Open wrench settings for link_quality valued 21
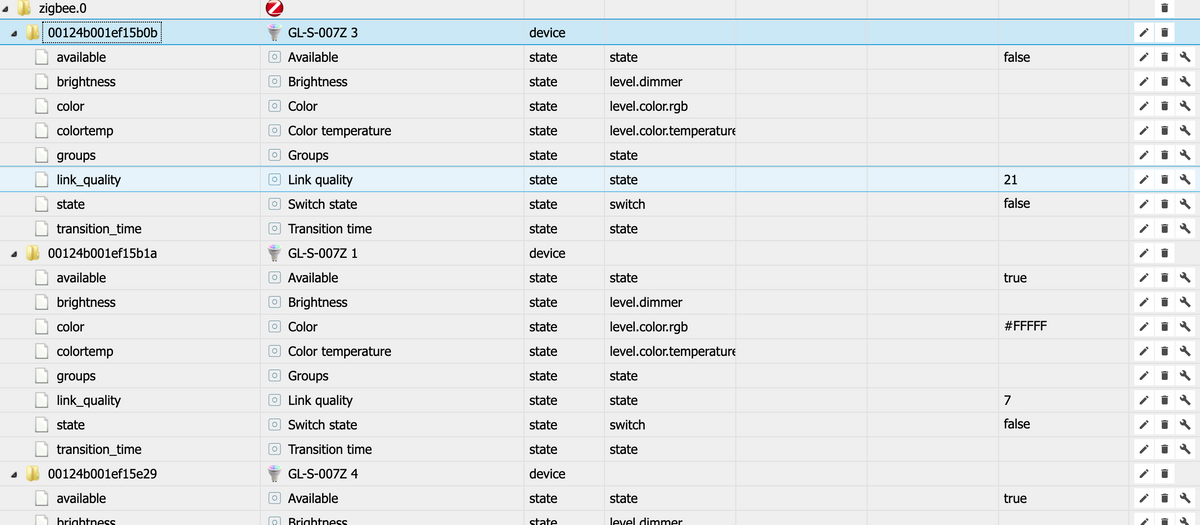Screen dimensions: 1200x525 (x=1184, y=180)
